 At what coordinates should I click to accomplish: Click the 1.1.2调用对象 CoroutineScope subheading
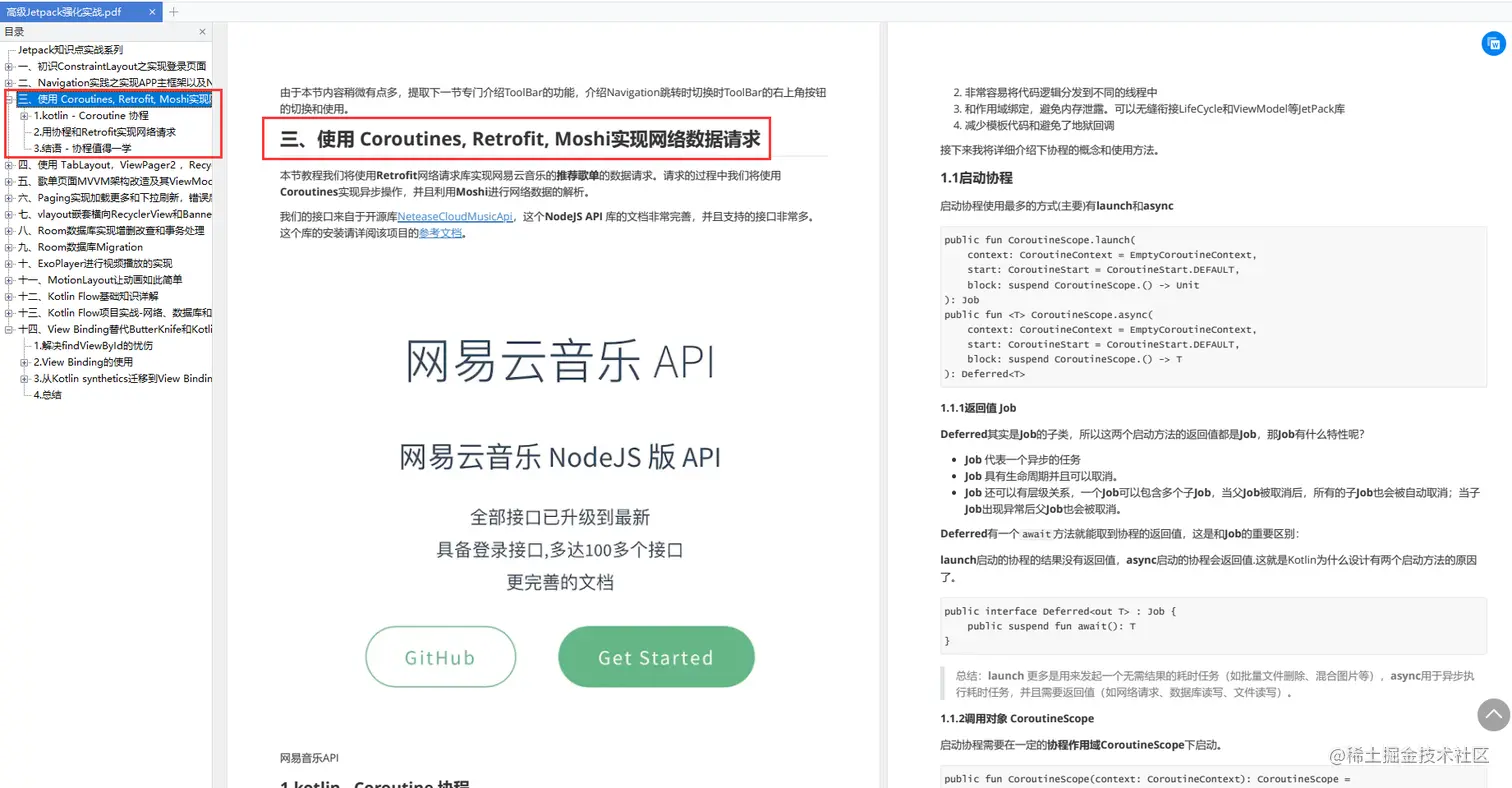1017,718
